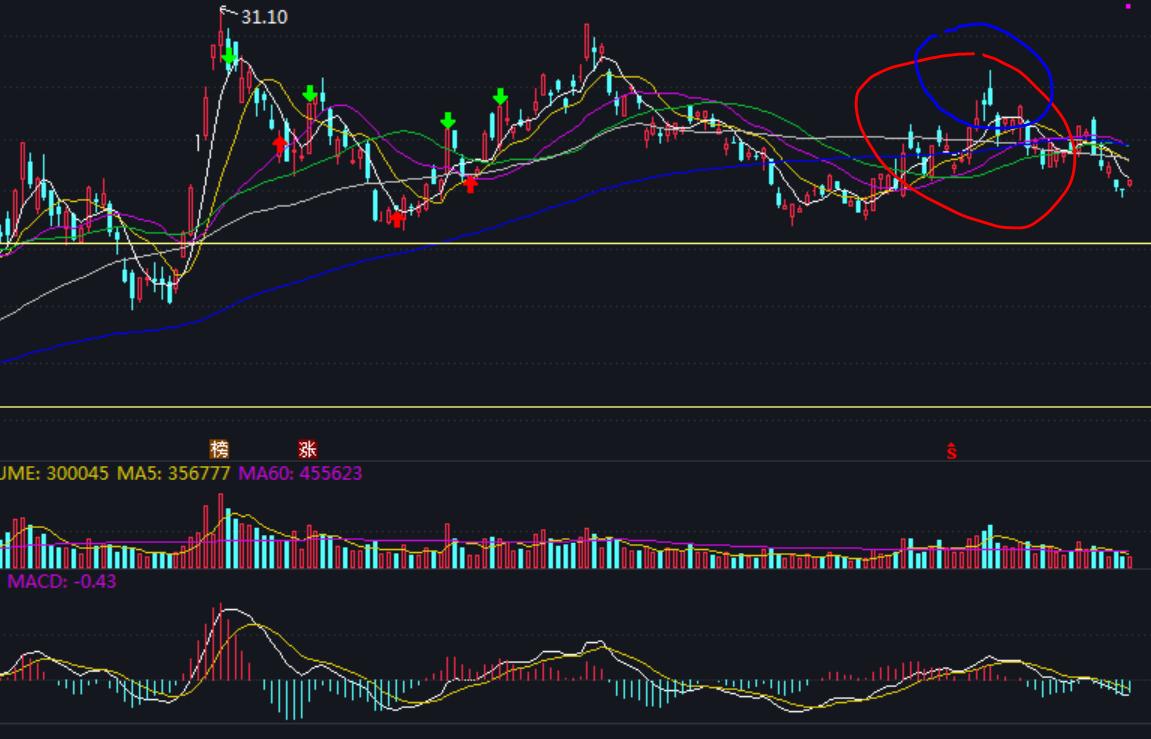Click the small magenta square in the top corner

1128,6
